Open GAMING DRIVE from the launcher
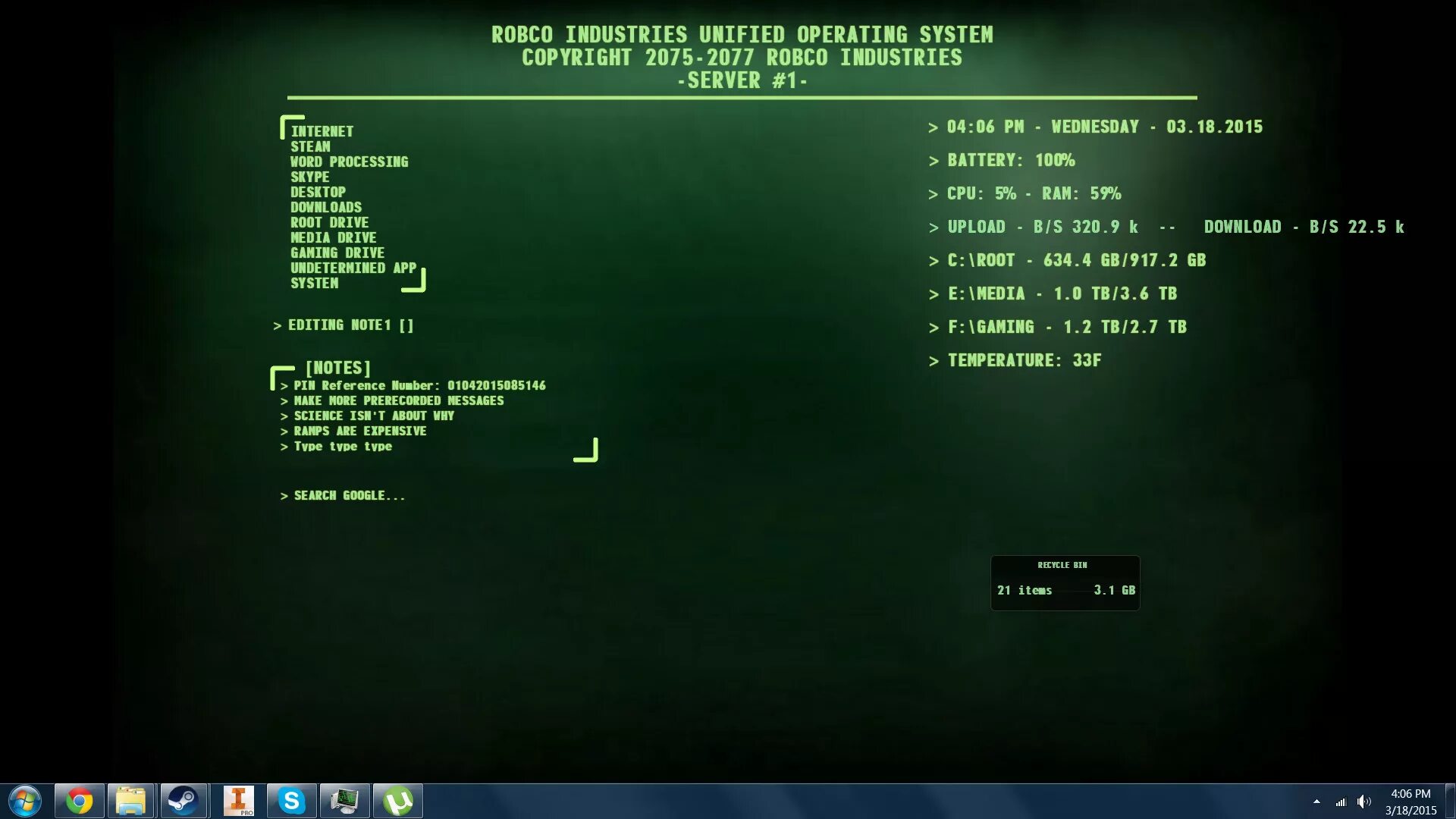Image resolution: width=1456 pixels, height=819 pixels. 337,253
